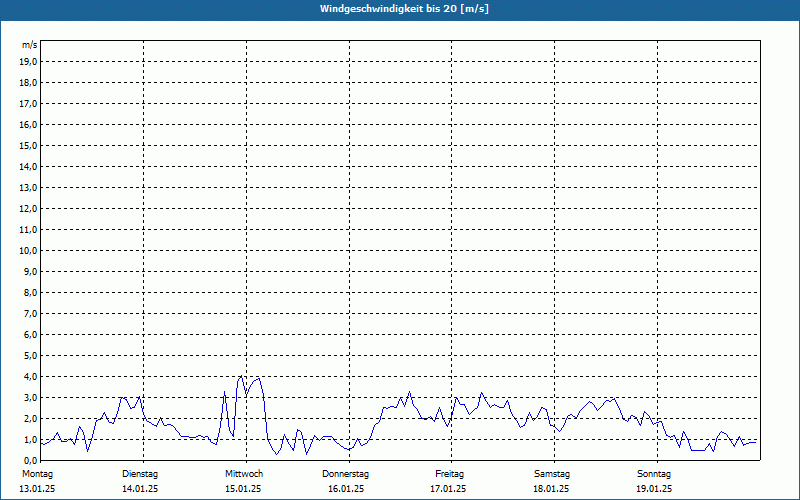Select the 'Mittwoch' day label
The height and width of the screenshot is (500, 800).
[x=244, y=474]
